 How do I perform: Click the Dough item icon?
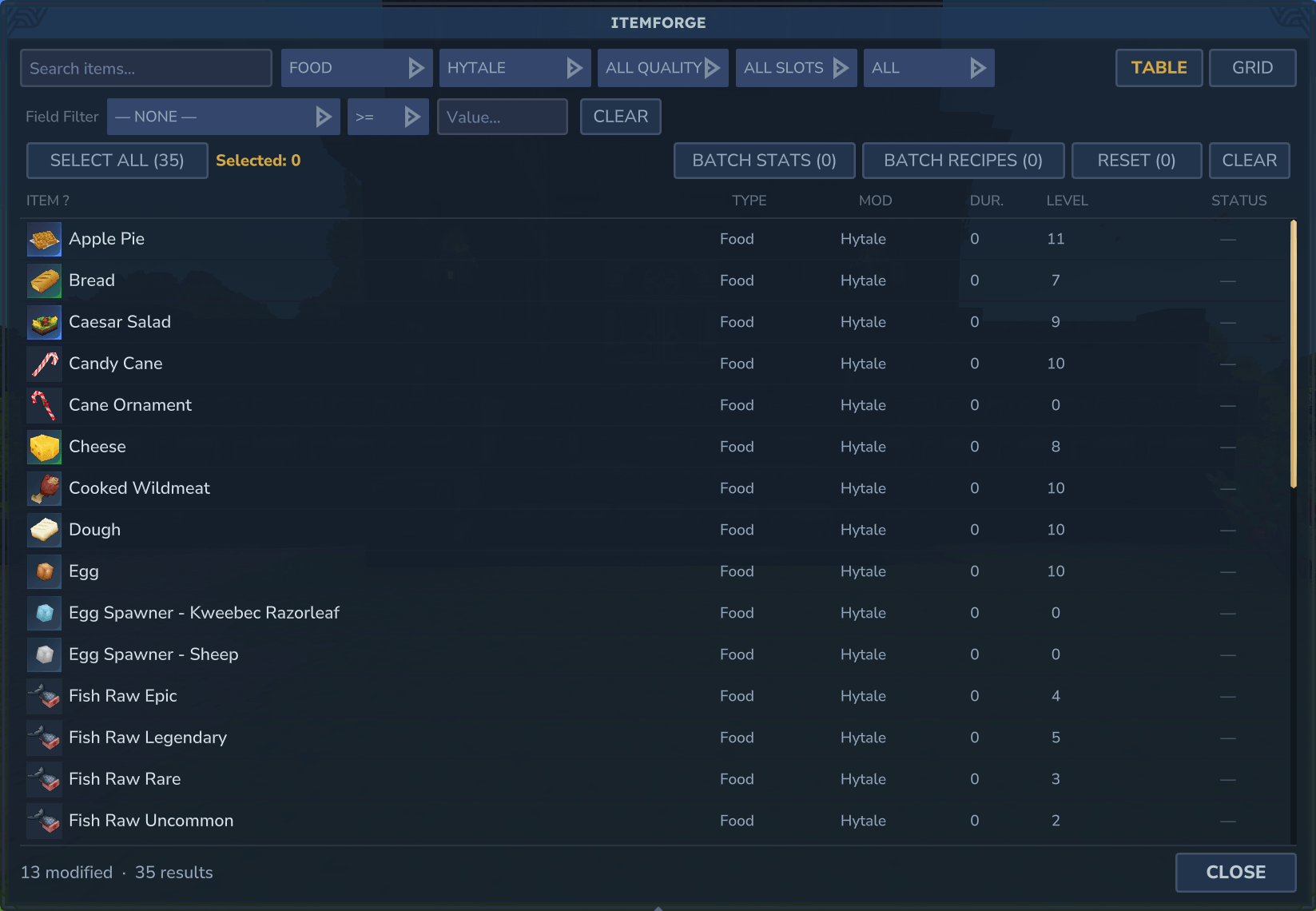(x=44, y=530)
